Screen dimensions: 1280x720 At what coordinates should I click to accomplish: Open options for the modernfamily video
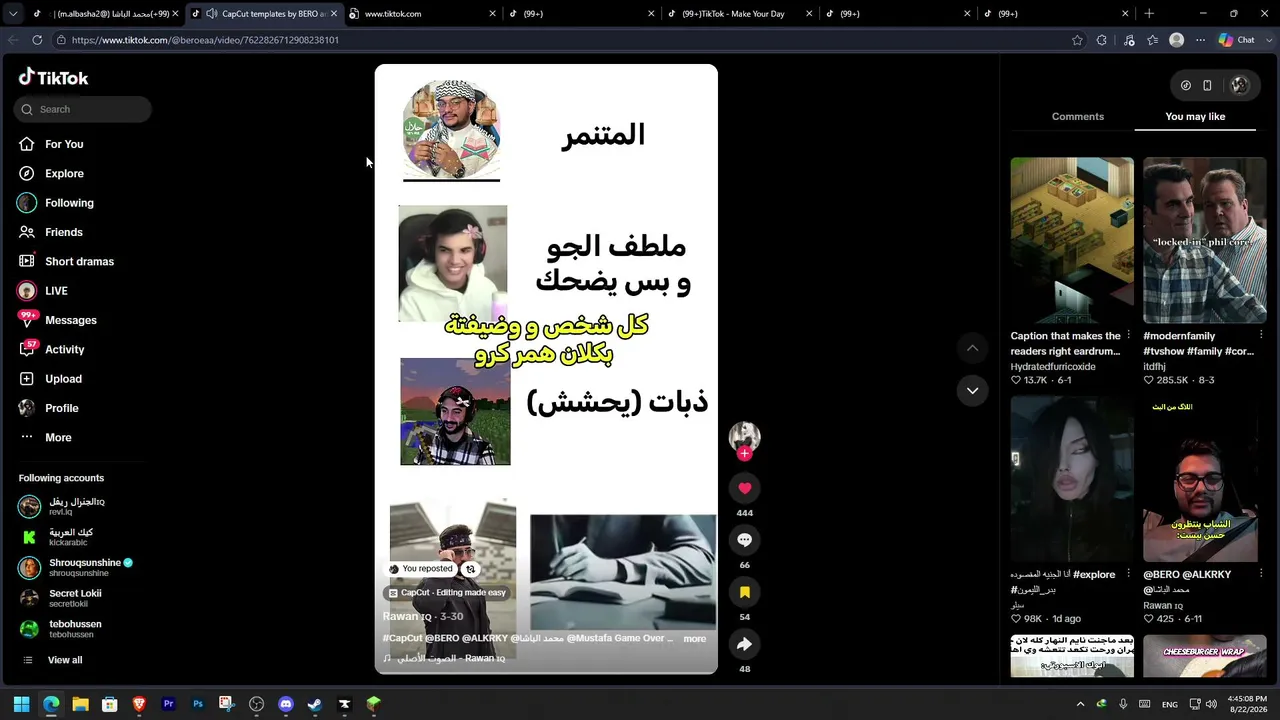tap(1261, 335)
